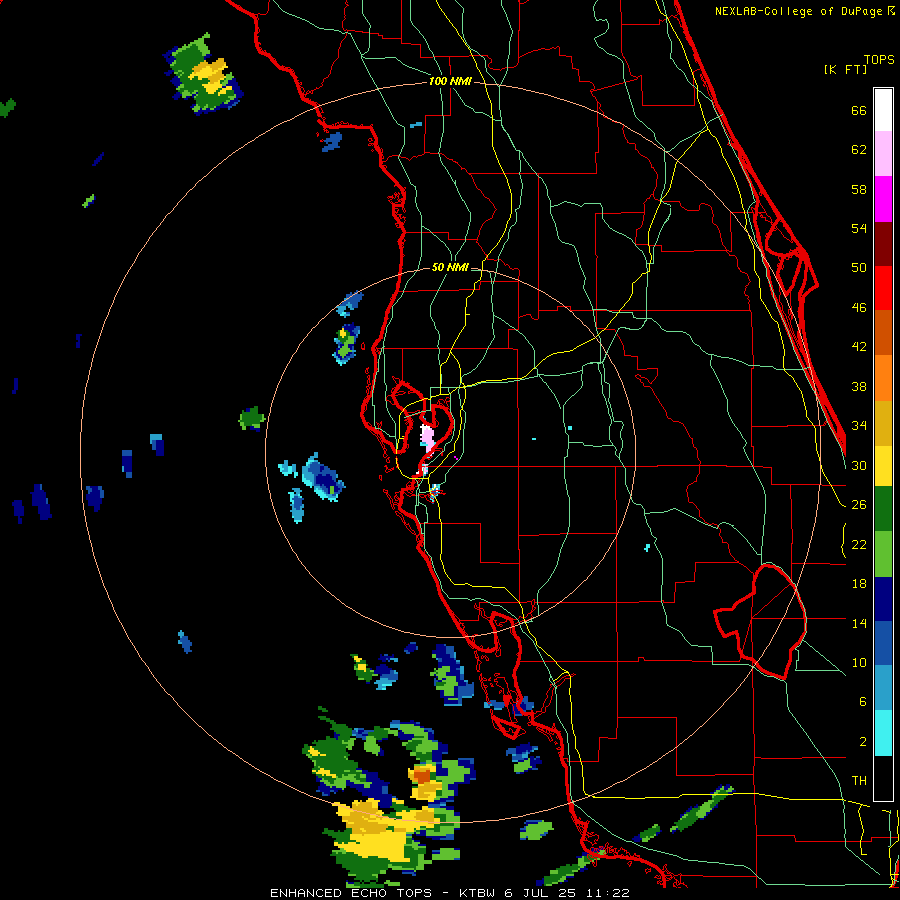Click the white swatch in the tops legend
The image size is (900, 900).
[x=883, y=110]
